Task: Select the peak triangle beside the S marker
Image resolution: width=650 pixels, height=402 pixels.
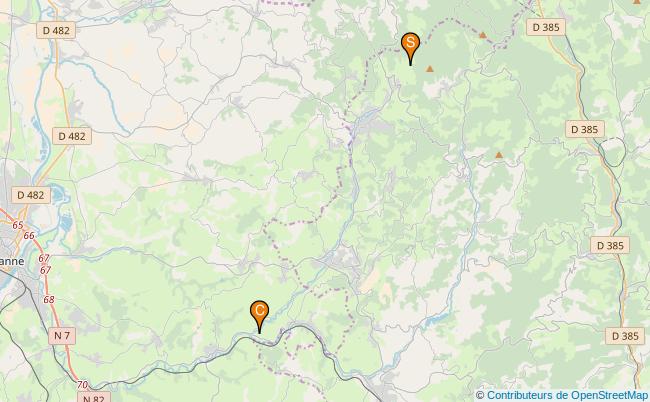Action: point(430,69)
